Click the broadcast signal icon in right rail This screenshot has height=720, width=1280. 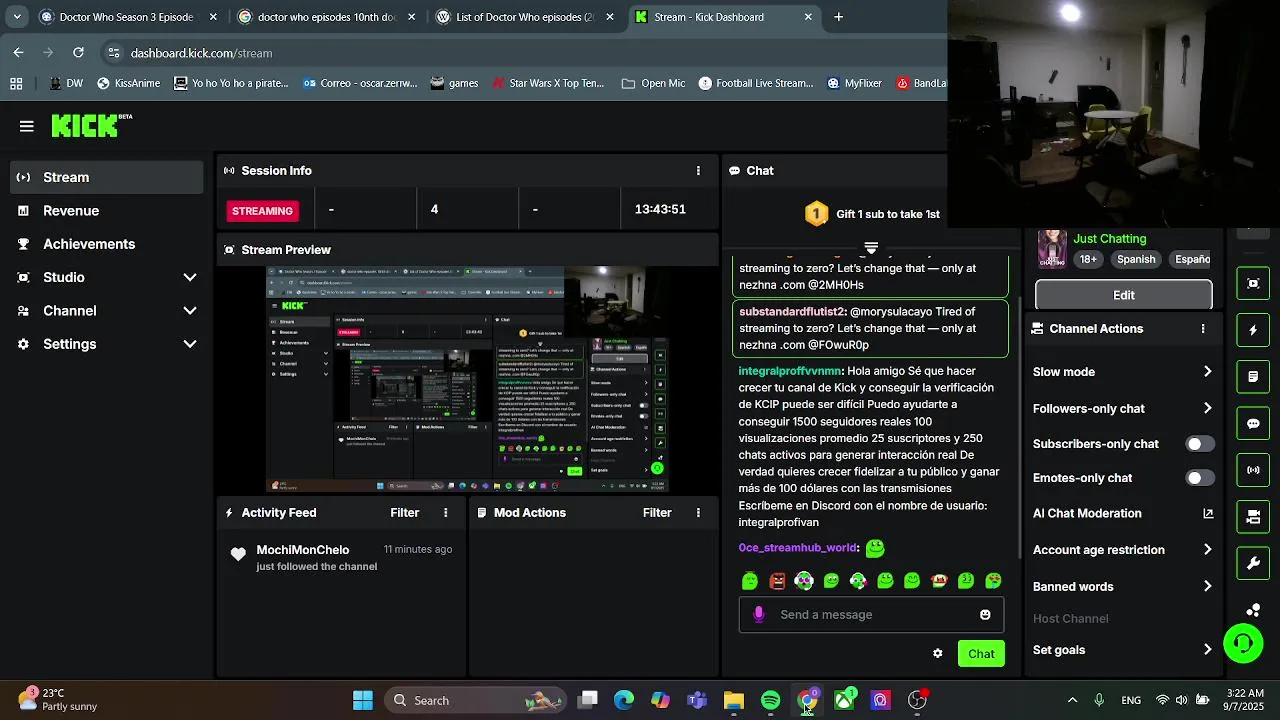[x=1253, y=470]
